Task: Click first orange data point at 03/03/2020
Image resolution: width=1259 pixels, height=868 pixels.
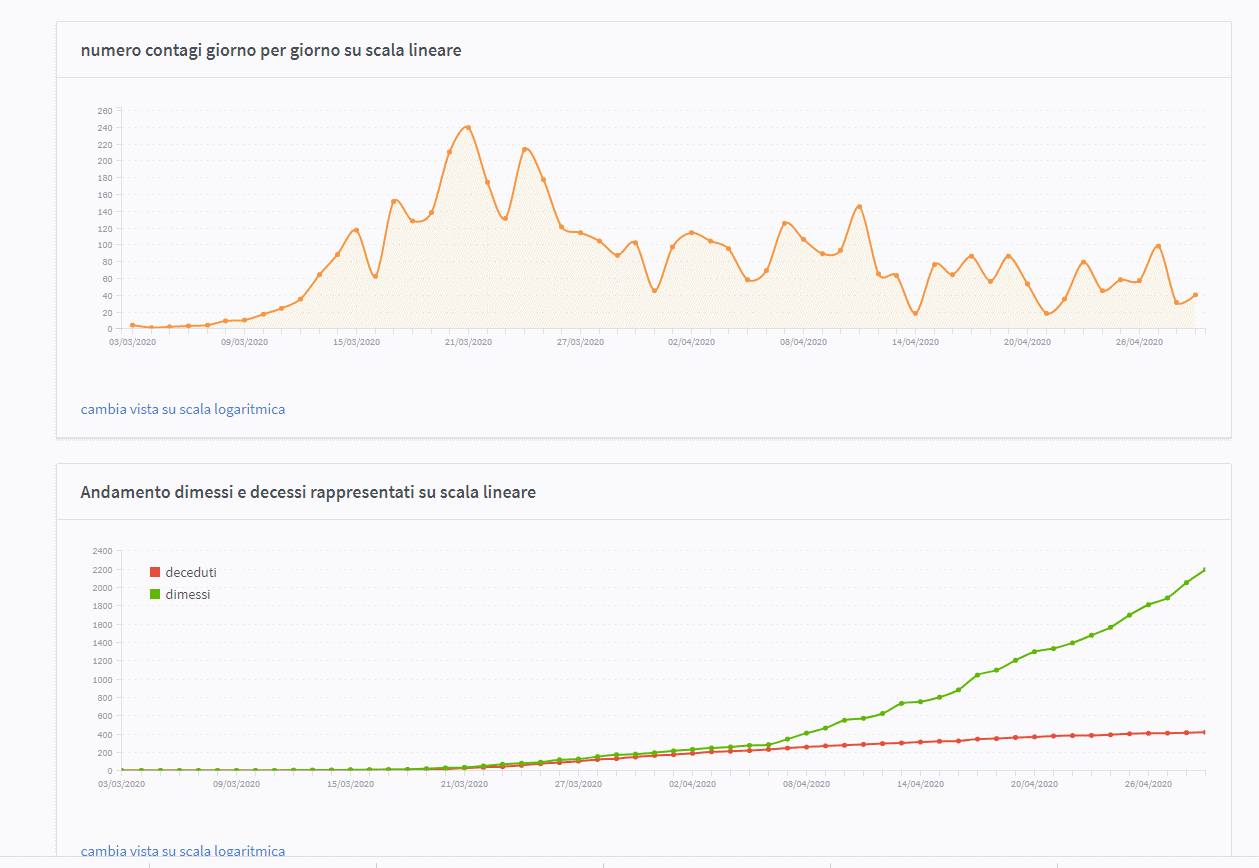Action: [132, 325]
